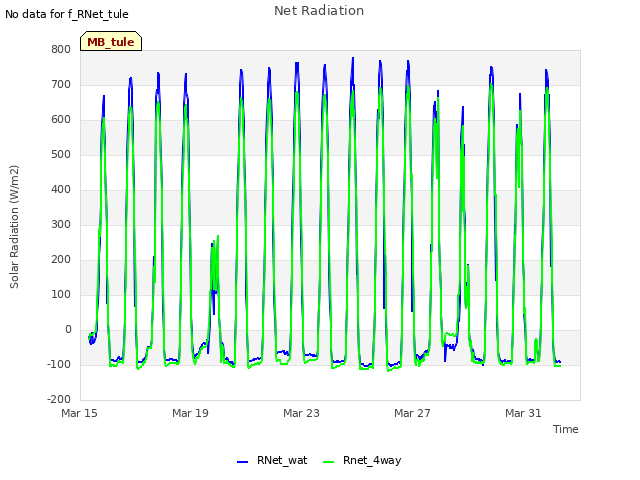640x480 pixels.
Task: Click the 300 y-axis tick label
Action: click(61, 224)
